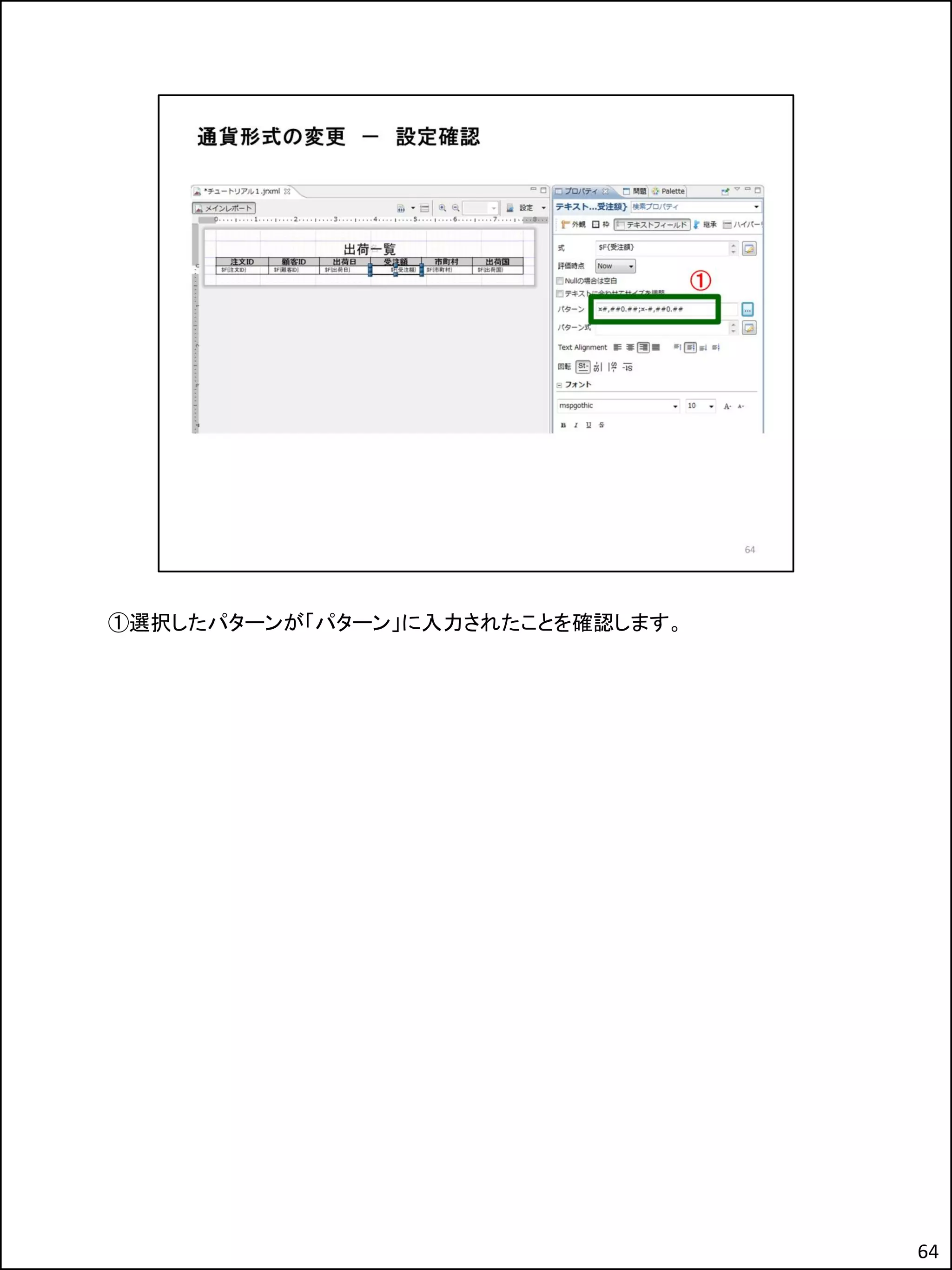
Task: Justify text in Text Alignment
Action: click(x=656, y=347)
